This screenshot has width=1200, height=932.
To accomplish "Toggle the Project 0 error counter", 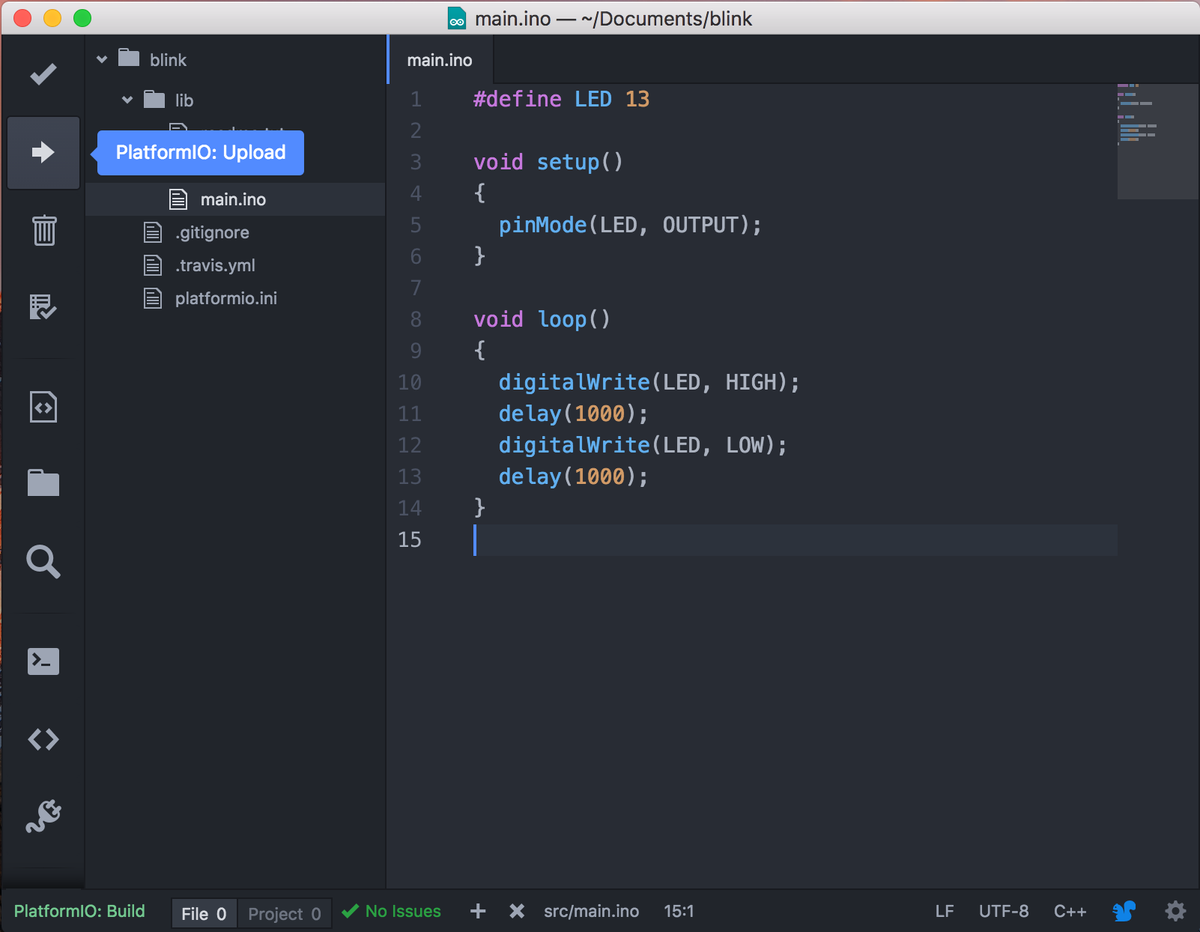I will [x=284, y=913].
